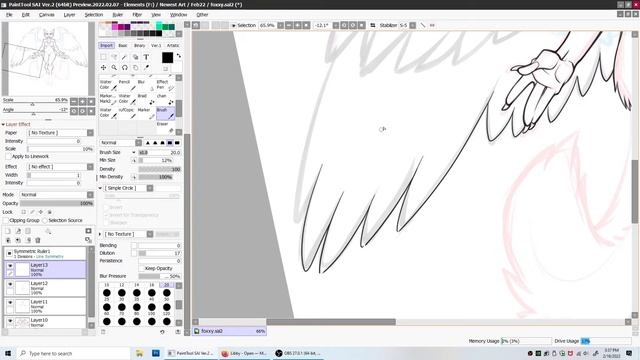640x360 pixels.
Task: Enable Selection Source radio option
Action: point(45,220)
